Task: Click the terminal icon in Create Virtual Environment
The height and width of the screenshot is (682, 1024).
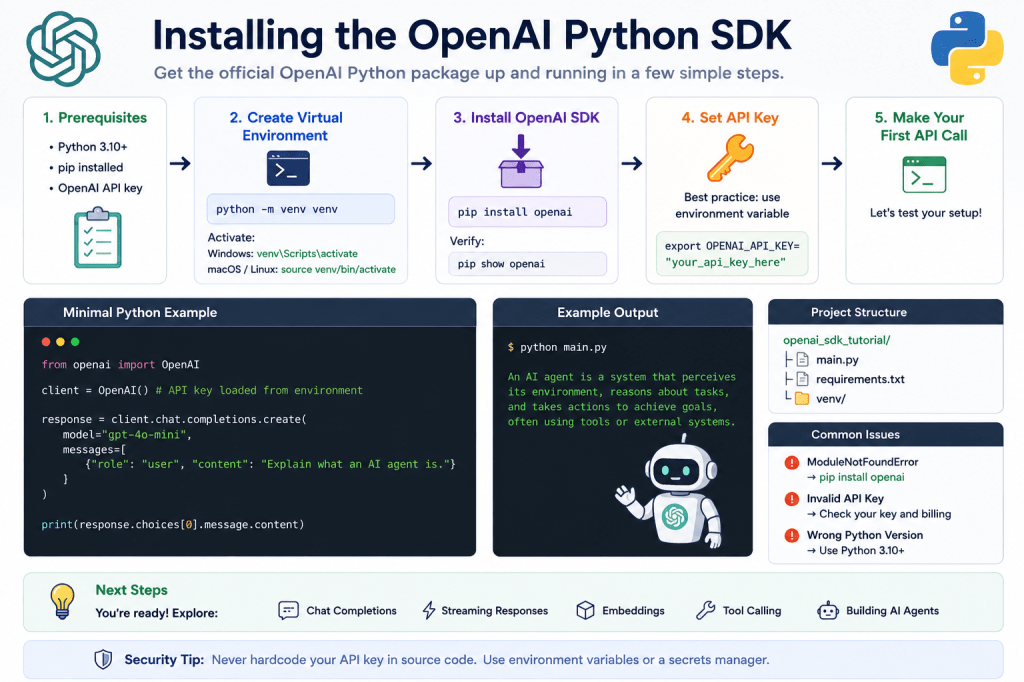Action: click(288, 169)
